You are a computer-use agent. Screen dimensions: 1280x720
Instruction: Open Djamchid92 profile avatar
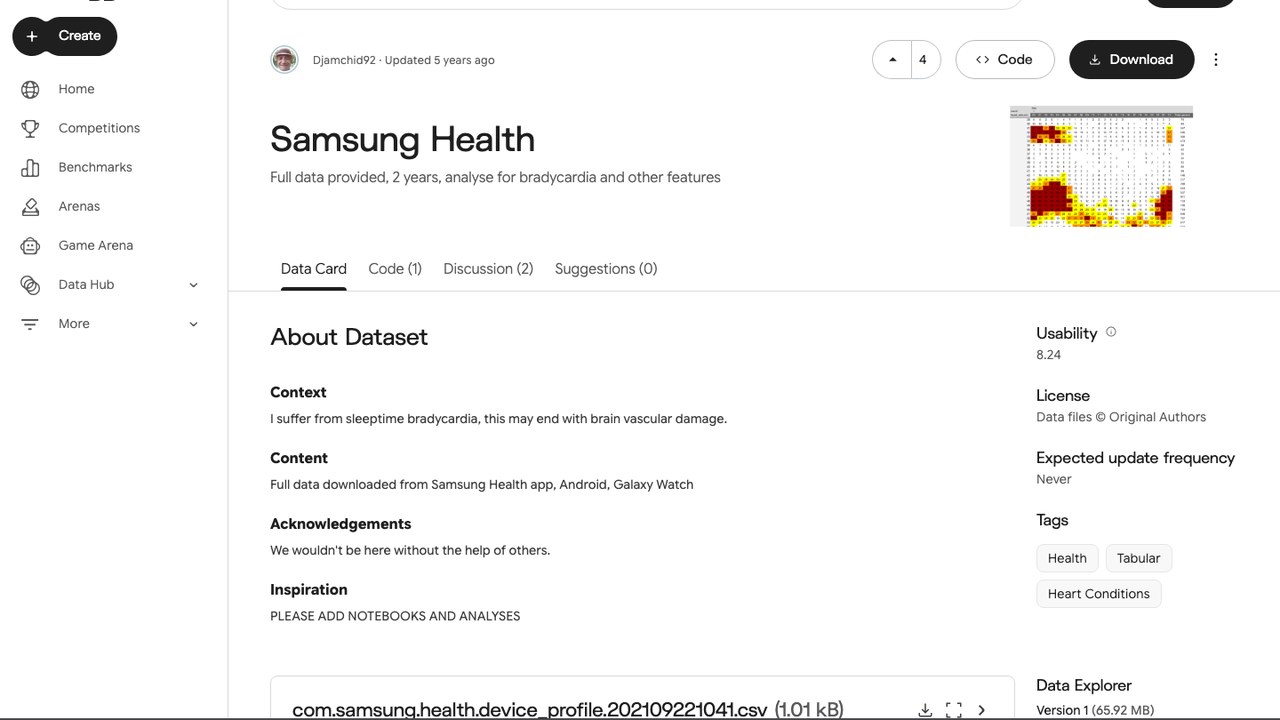[284, 60]
